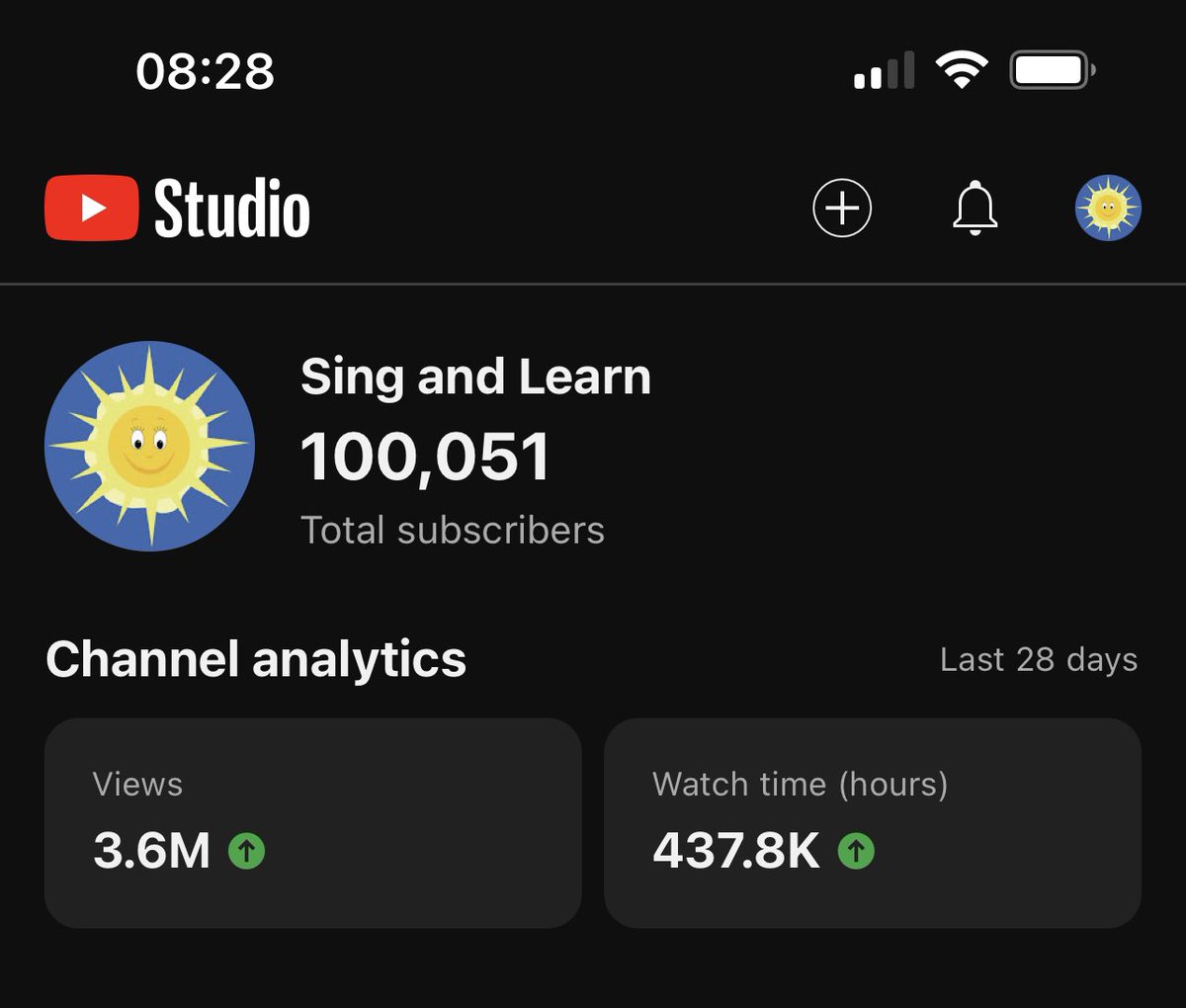
Task: Tap the Sing and Learn channel name
Action: pyautogui.click(x=475, y=377)
